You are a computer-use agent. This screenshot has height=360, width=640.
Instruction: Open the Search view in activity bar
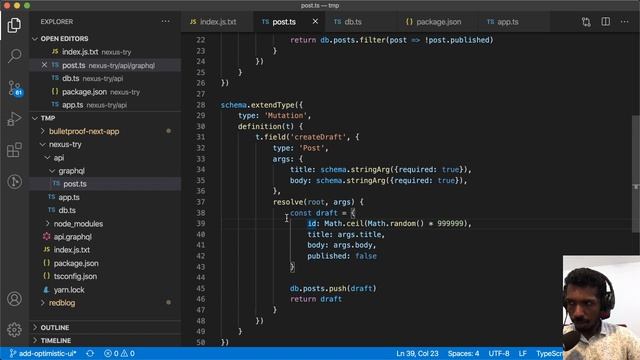click(x=14, y=56)
